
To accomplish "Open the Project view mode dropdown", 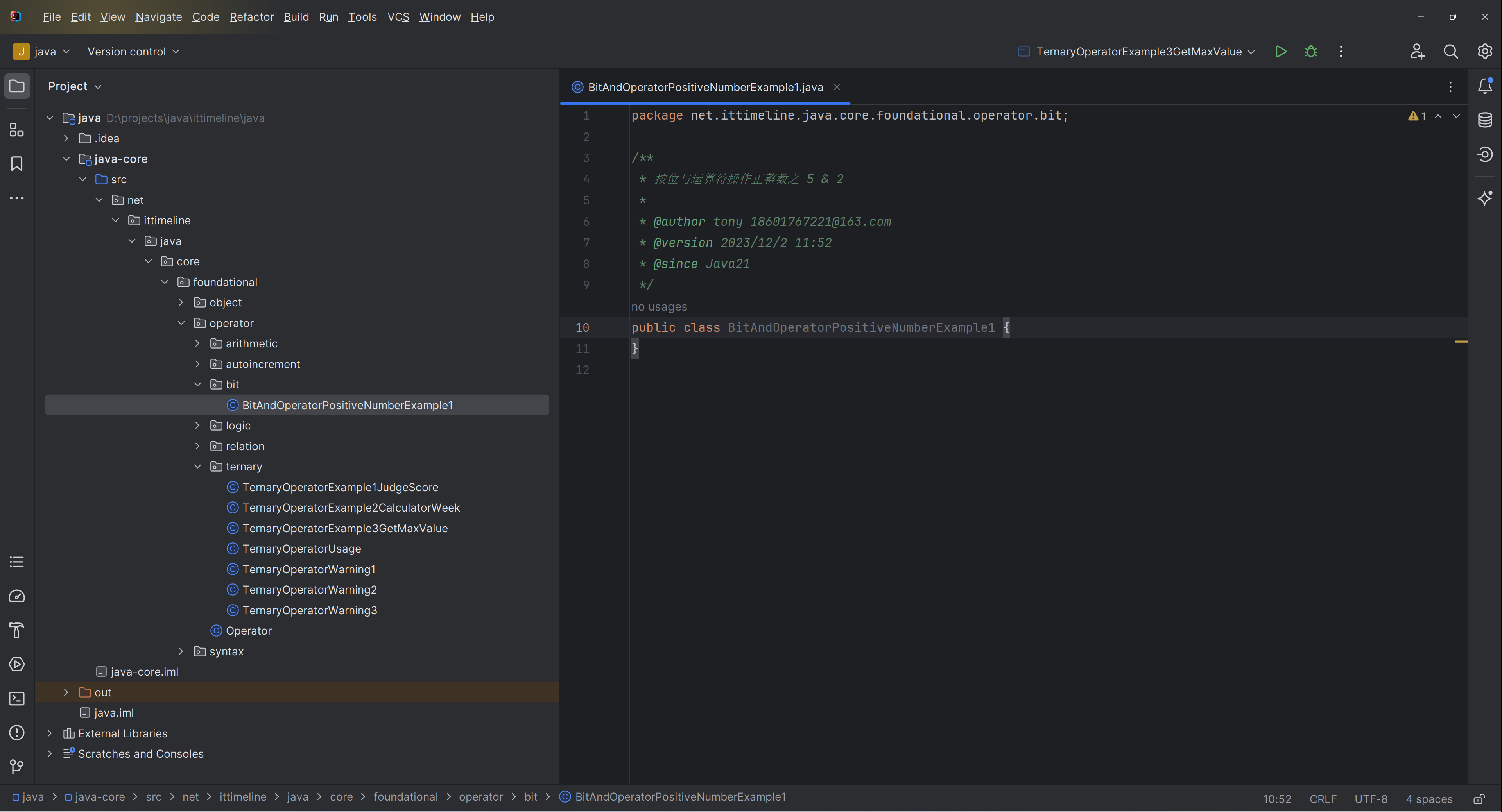I will pyautogui.click(x=75, y=86).
